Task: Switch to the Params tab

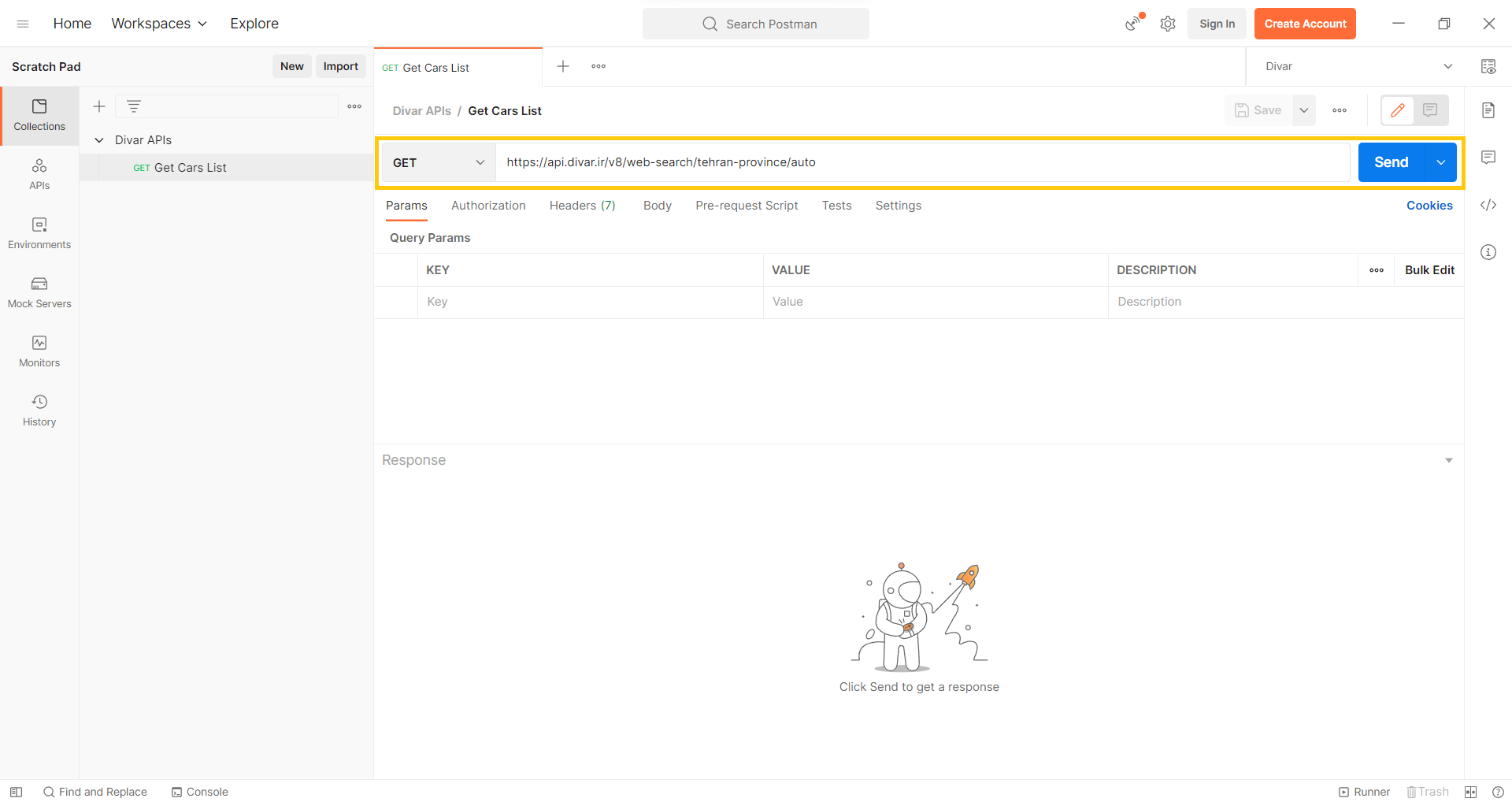Action: coord(406,206)
